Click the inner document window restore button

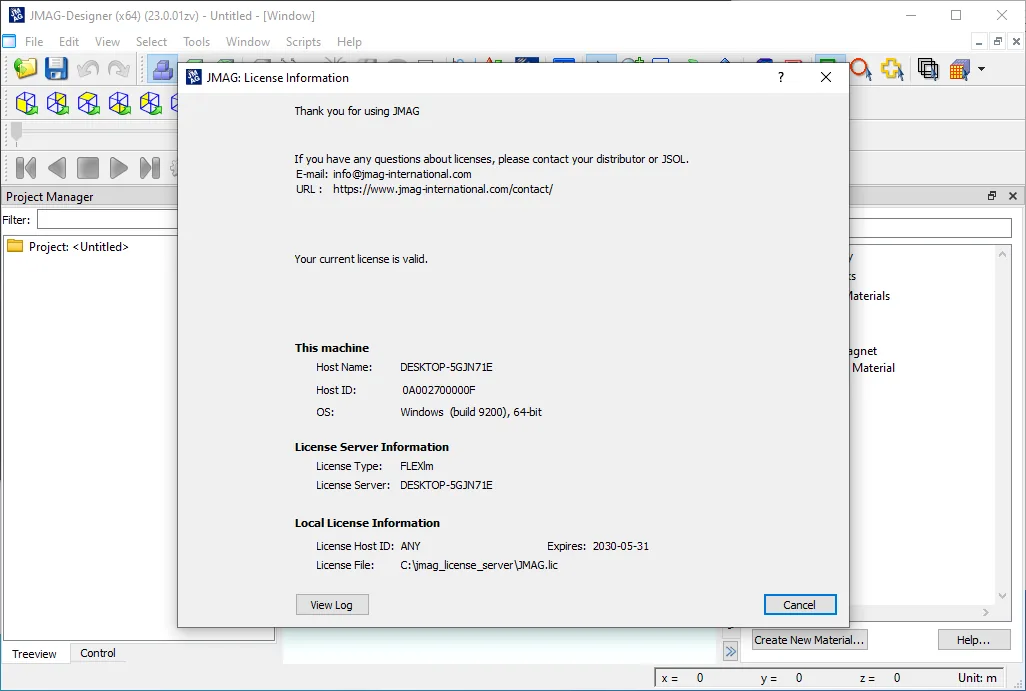[997, 41]
